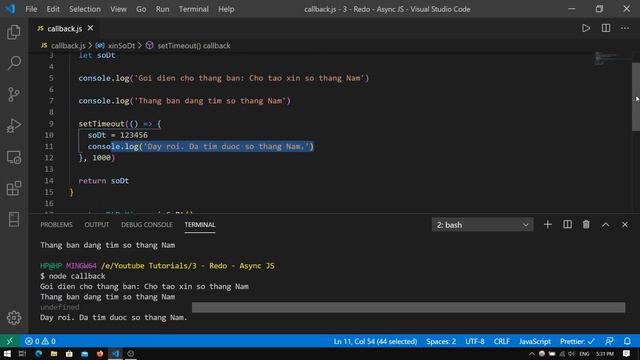The image size is (640, 360).
Task: Open the Source Control view
Action: coord(14,94)
